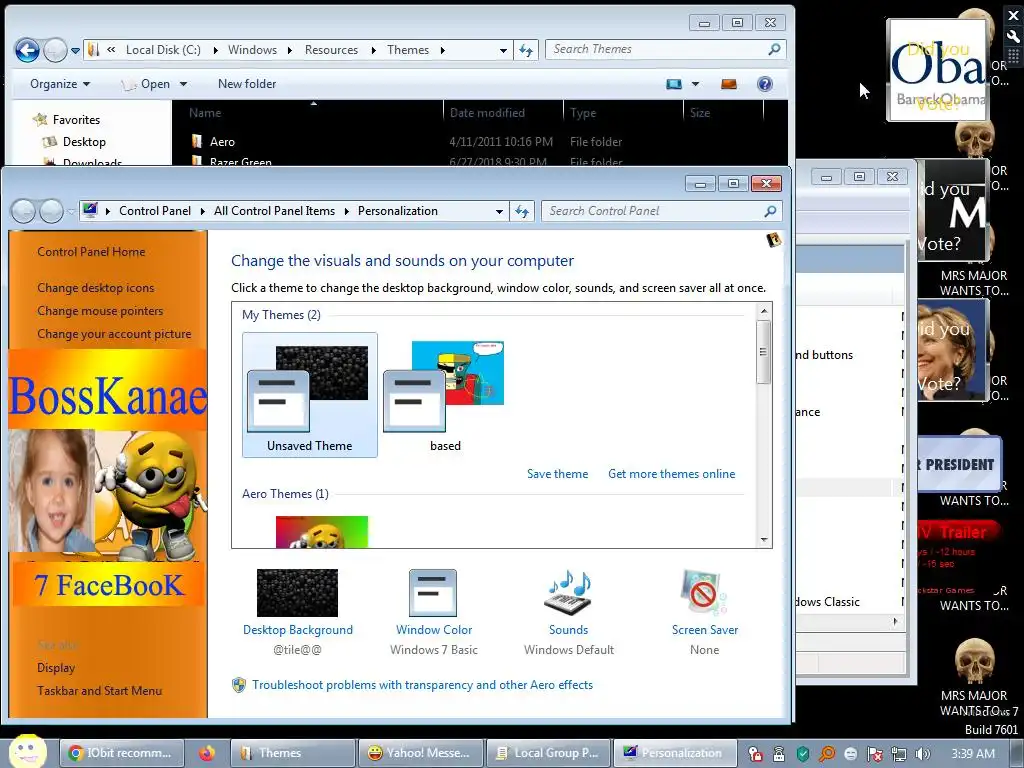Click Get more themes online link

point(671,474)
